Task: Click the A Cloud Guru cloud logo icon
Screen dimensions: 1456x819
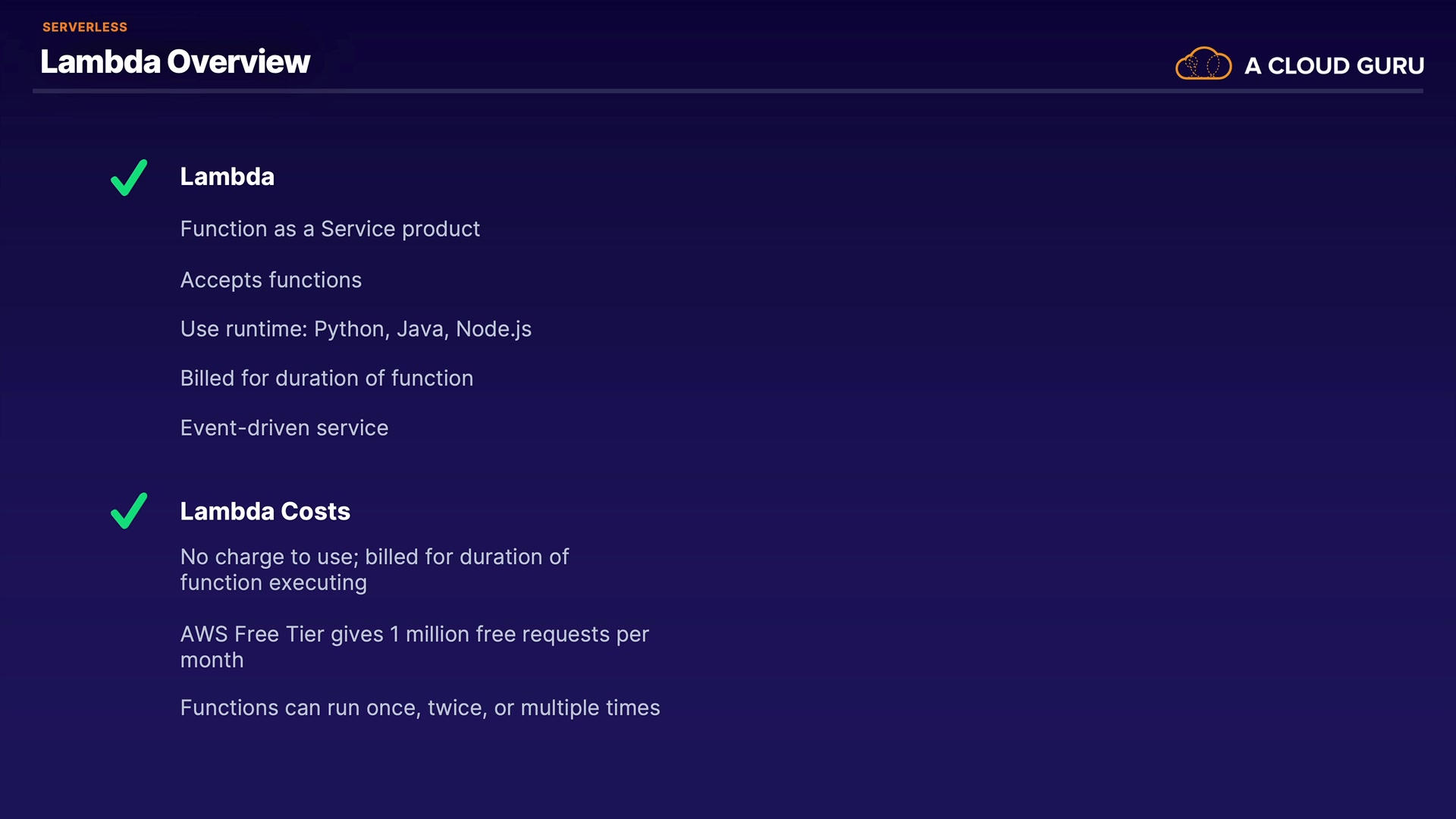Action: [1203, 64]
